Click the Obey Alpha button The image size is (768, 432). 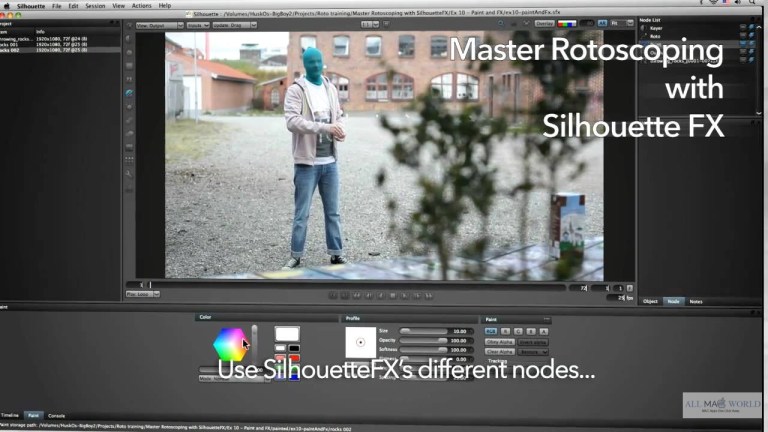pyautogui.click(x=500, y=342)
